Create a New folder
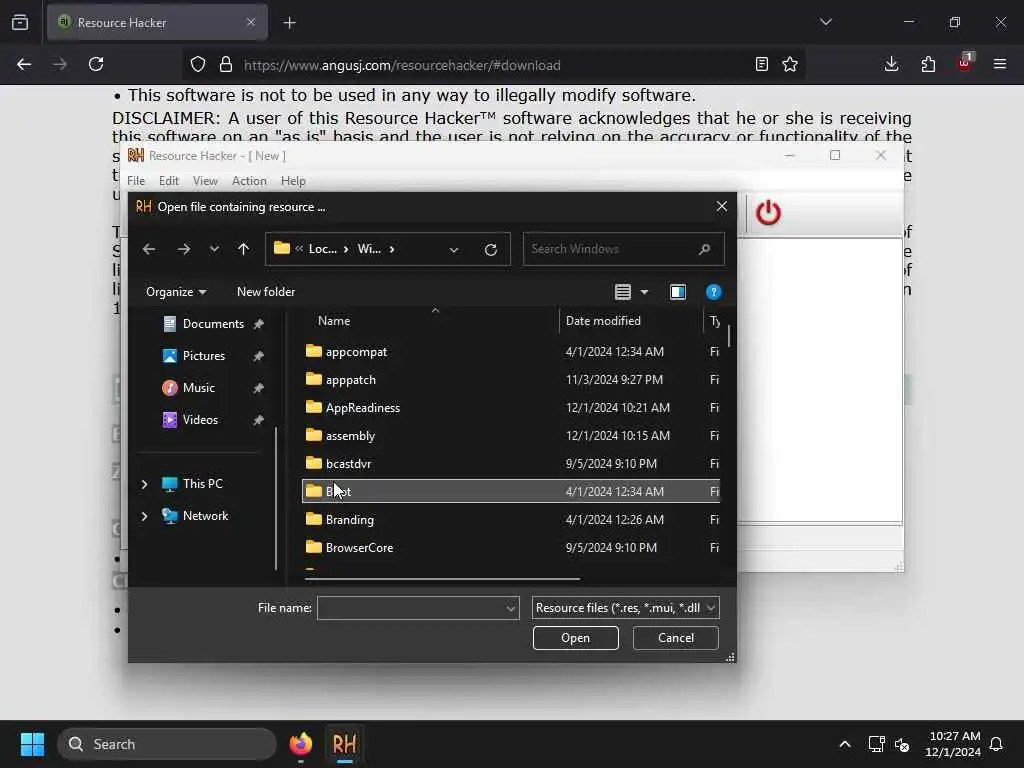The image size is (1024, 768). click(266, 292)
